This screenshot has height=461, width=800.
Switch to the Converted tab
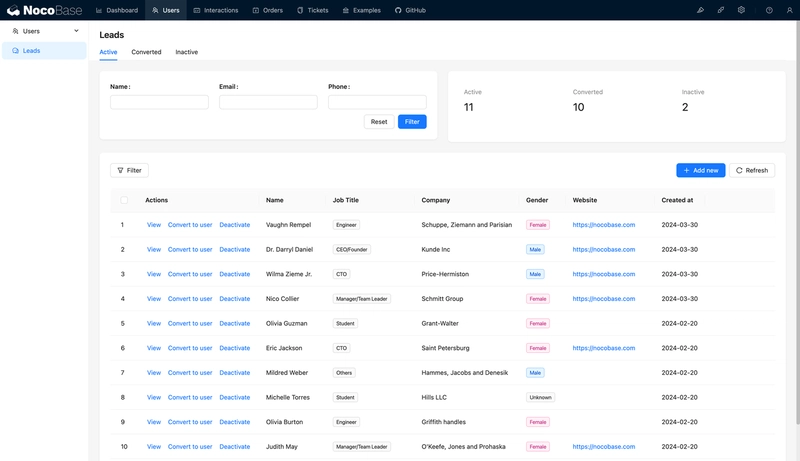146,52
